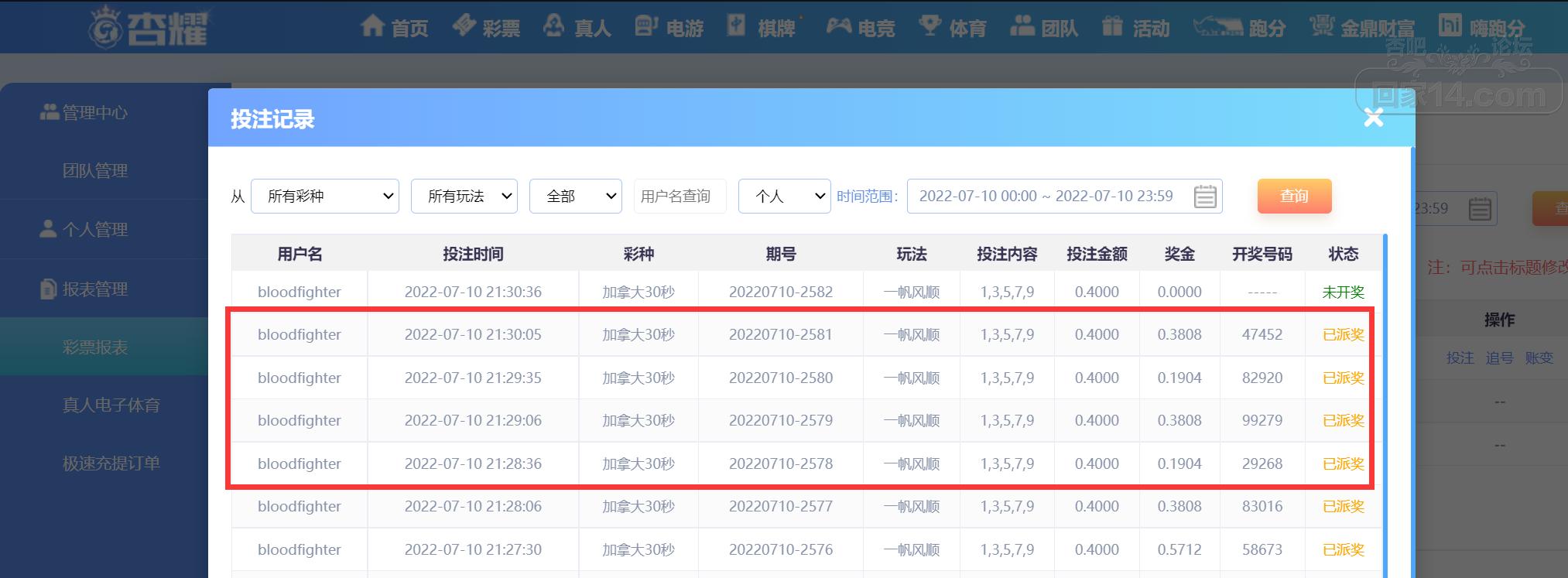This screenshot has width=1568, height=578.
Task: Close the 投注记录 dialog
Action: (x=1374, y=118)
